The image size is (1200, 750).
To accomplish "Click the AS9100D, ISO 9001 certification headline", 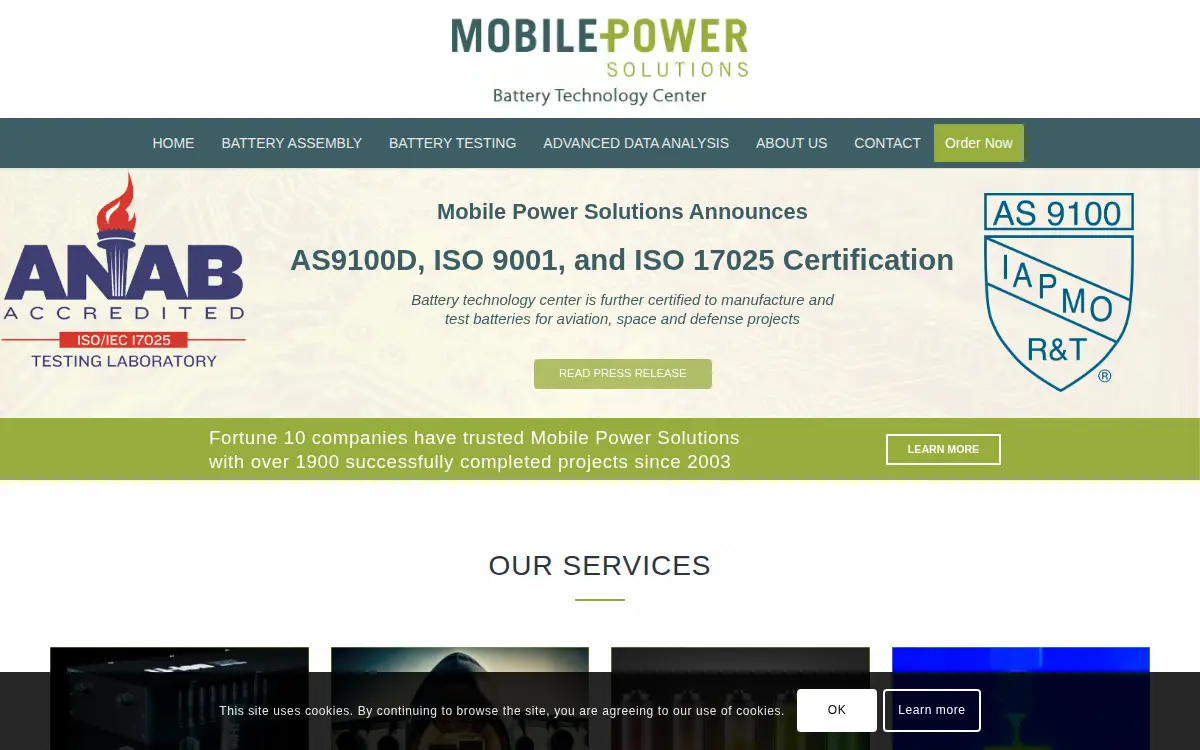I will (622, 260).
